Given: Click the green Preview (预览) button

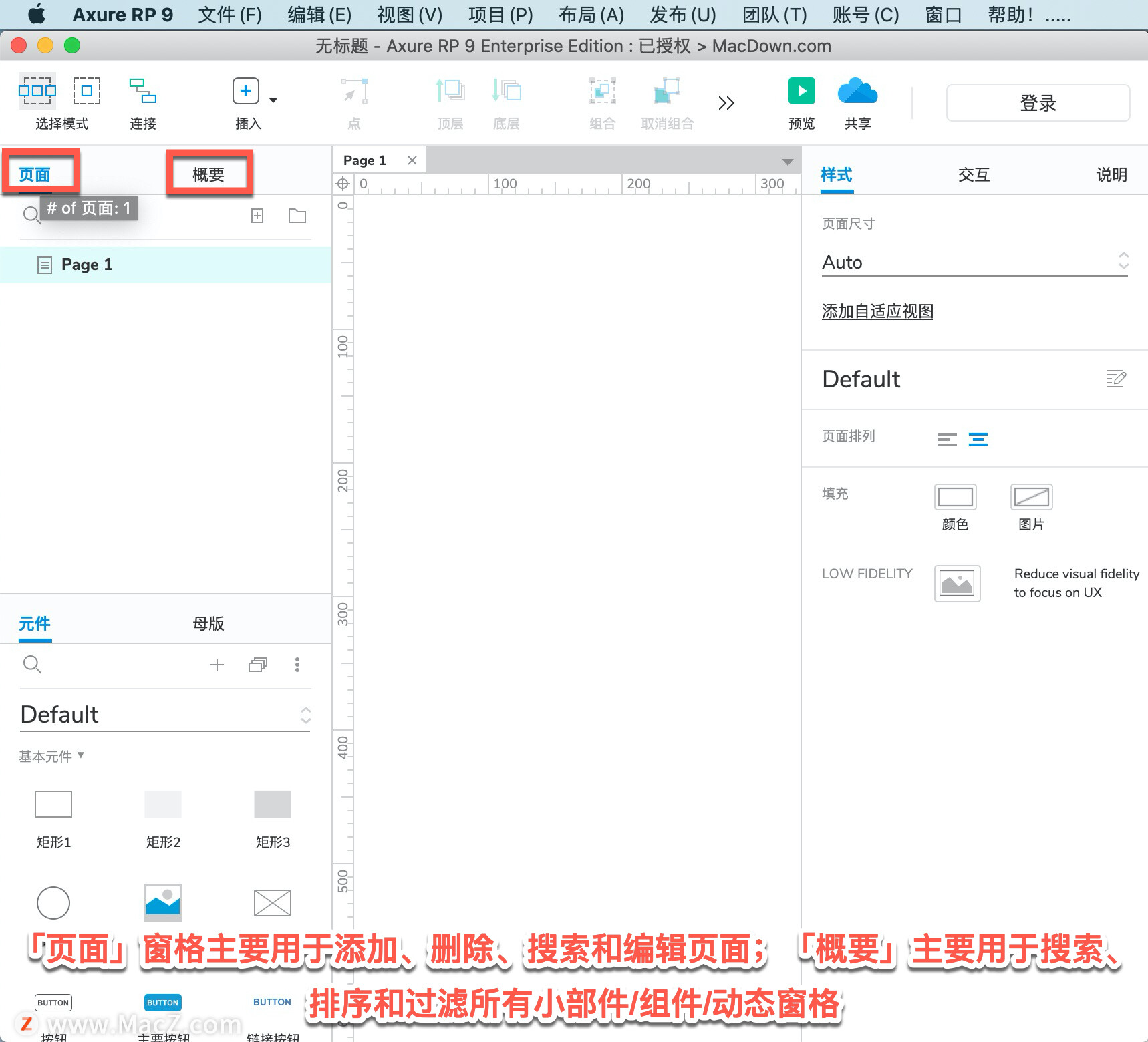Looking at the screenshot, I should point(802,91).
